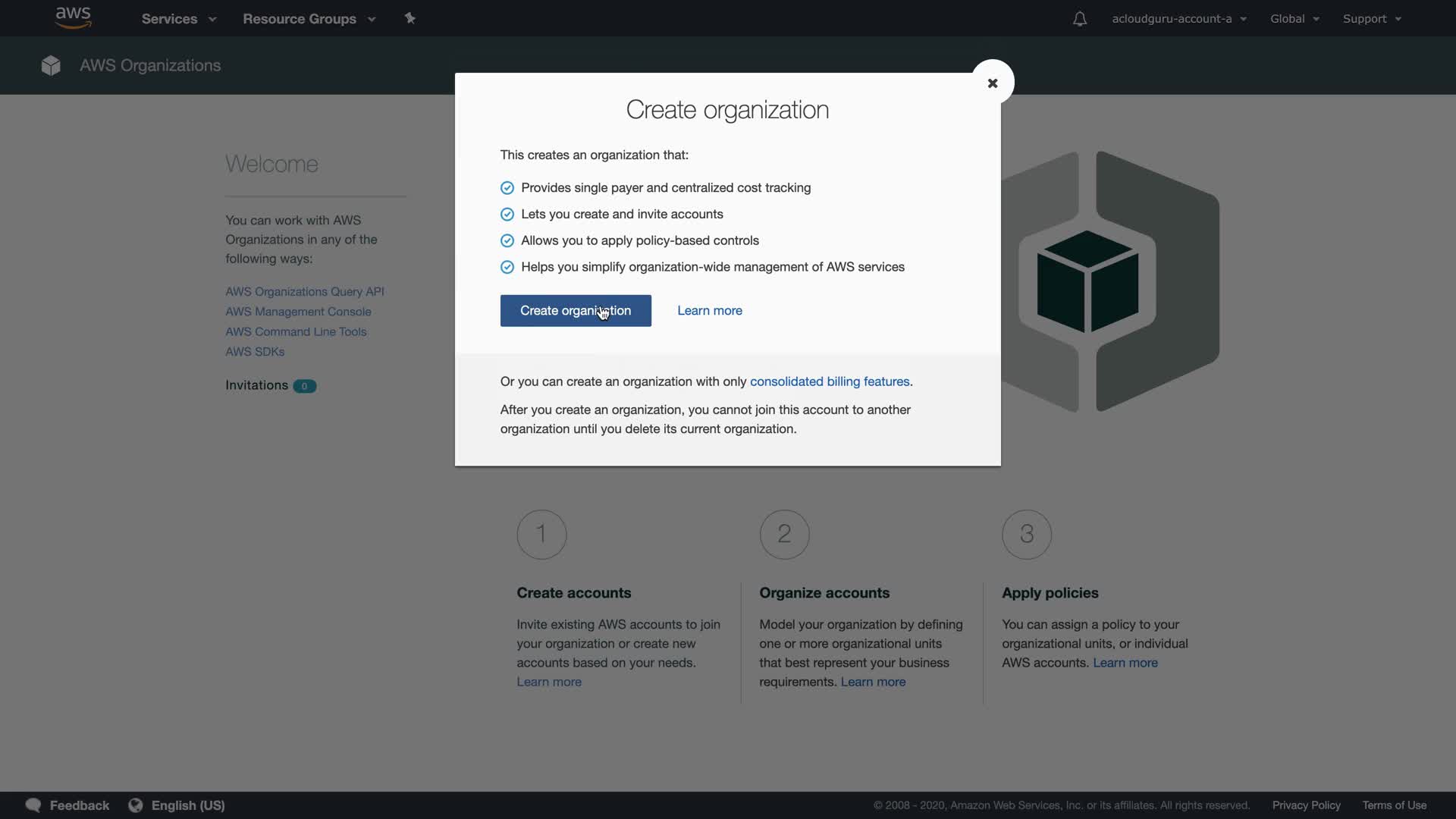Click the English (US) language selector
Screen dimensions: 1456x819
(188, 805)
